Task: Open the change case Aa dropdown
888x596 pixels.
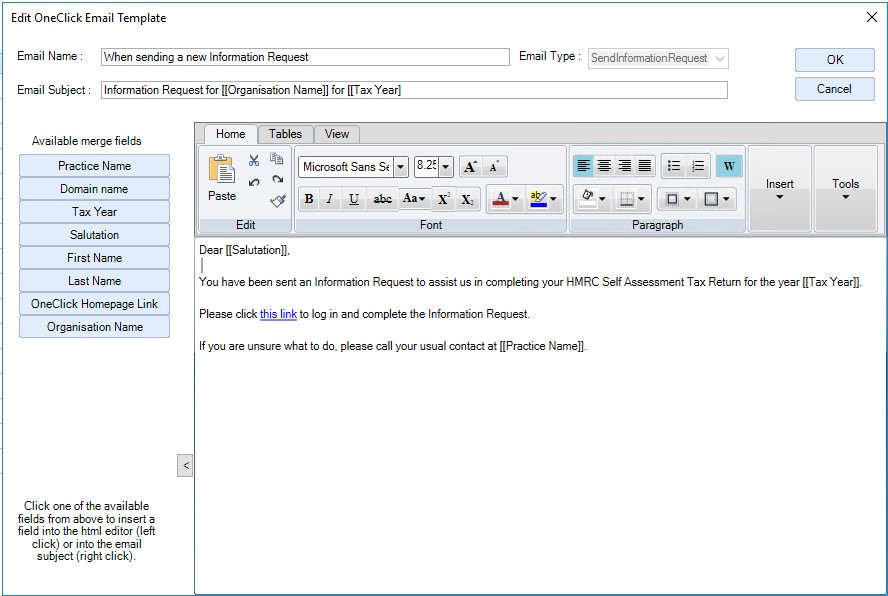Action: coord(413,199)
